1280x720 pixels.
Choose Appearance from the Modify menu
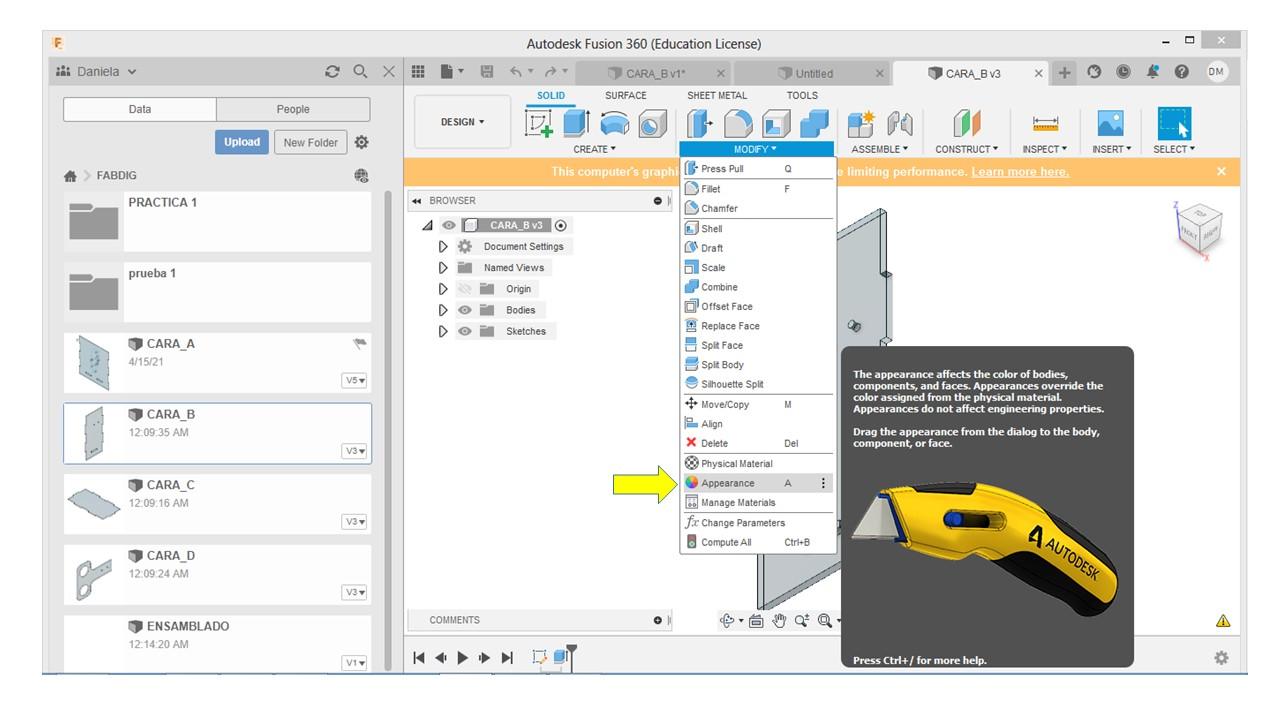tap(757, 483)
